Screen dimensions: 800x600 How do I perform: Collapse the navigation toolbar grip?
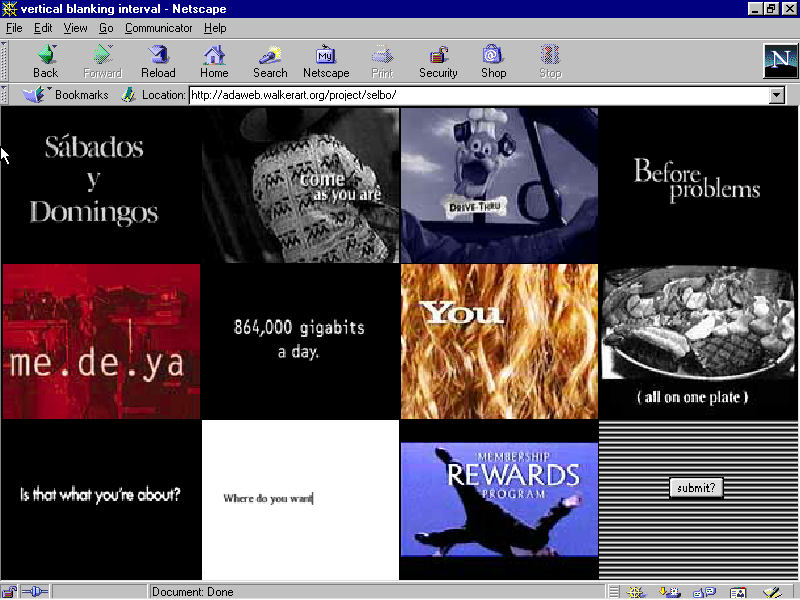(x=4, y=61)
